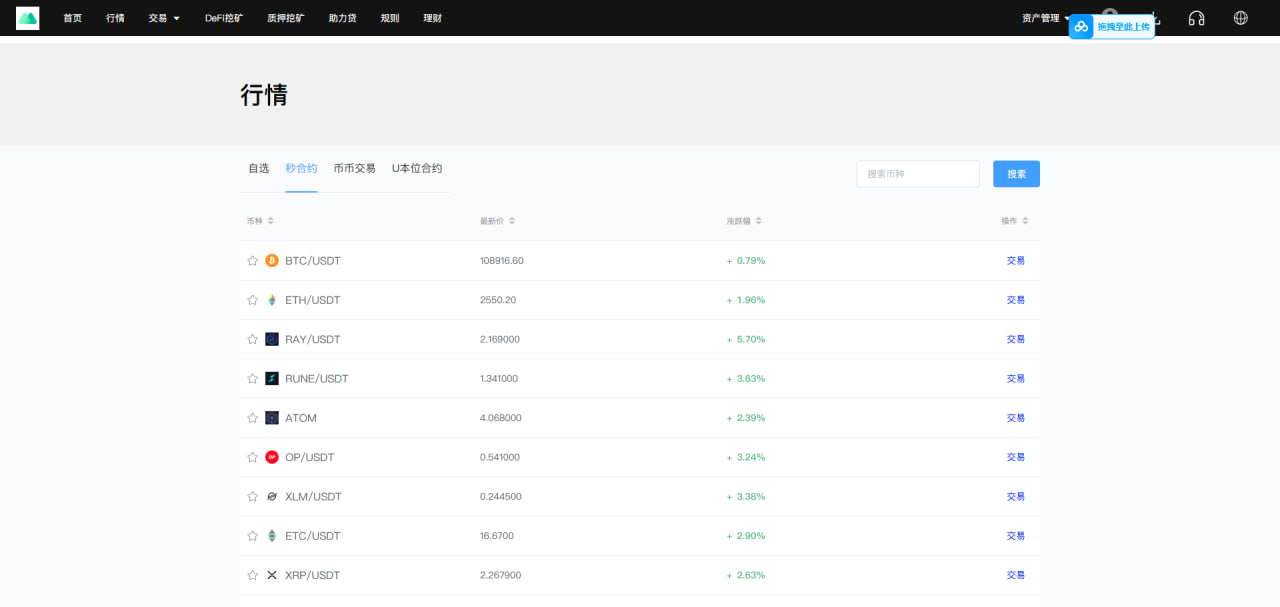Image resolution: width=1280 pixels, height=607 pixels.
Task: Click the ETH/USDT ethereum coin icon
Action: (272, 300)
